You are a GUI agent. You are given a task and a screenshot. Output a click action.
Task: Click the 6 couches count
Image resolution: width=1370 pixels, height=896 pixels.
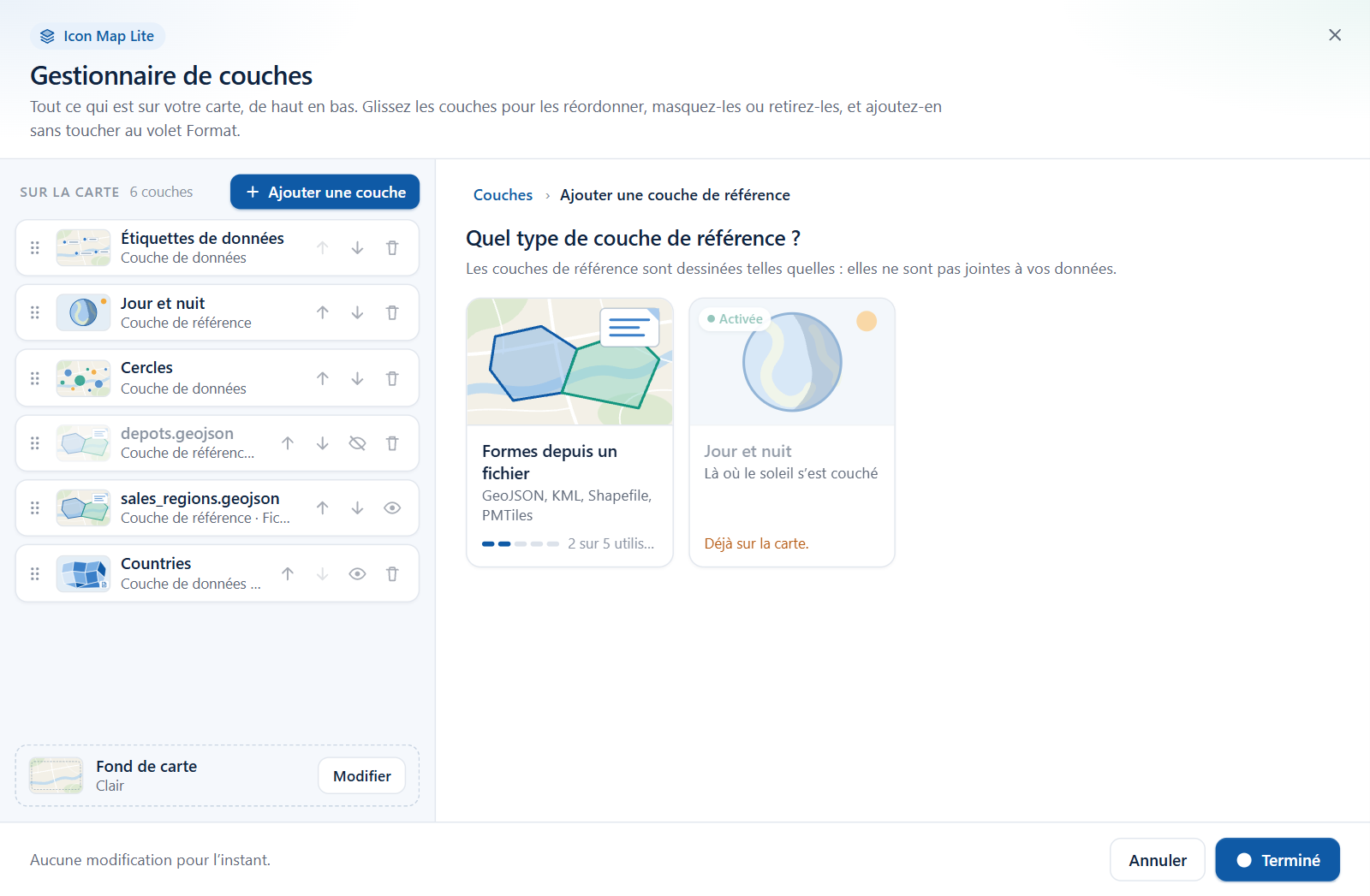(x=161, y=192)
